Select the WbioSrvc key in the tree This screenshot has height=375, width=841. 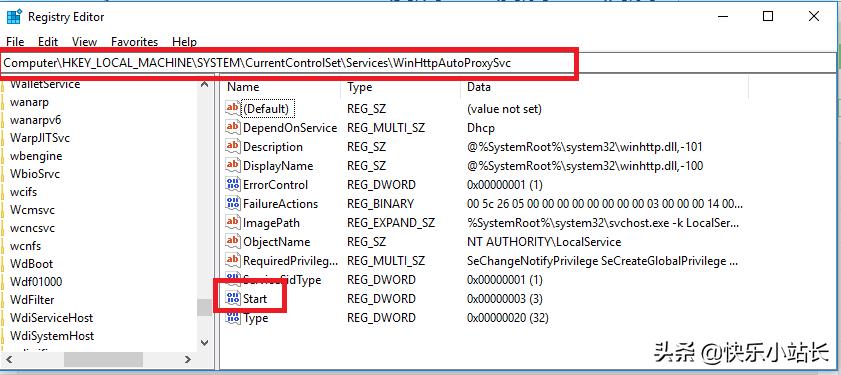coord(35,174)
